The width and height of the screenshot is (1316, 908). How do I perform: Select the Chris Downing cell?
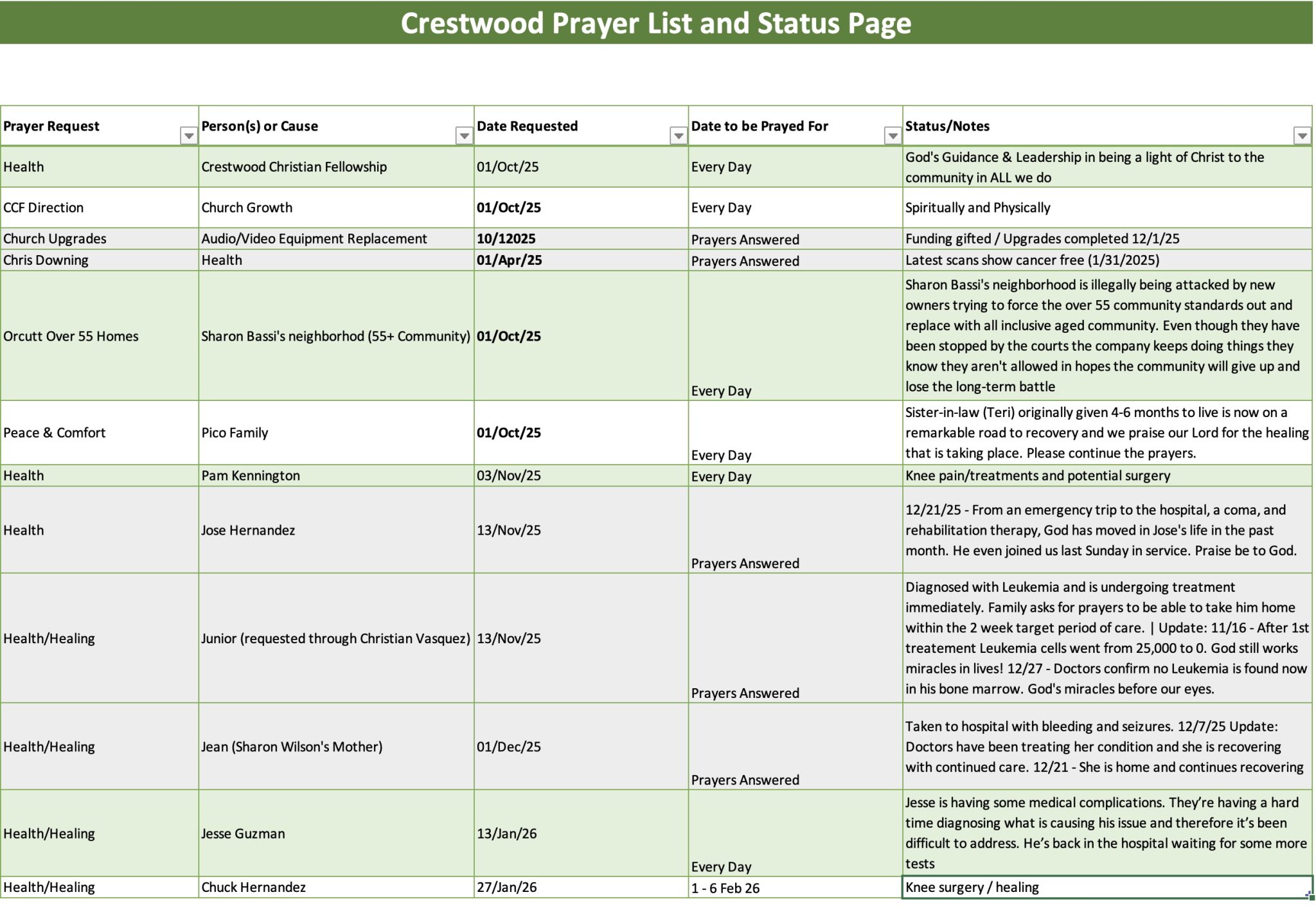[46, 260]
